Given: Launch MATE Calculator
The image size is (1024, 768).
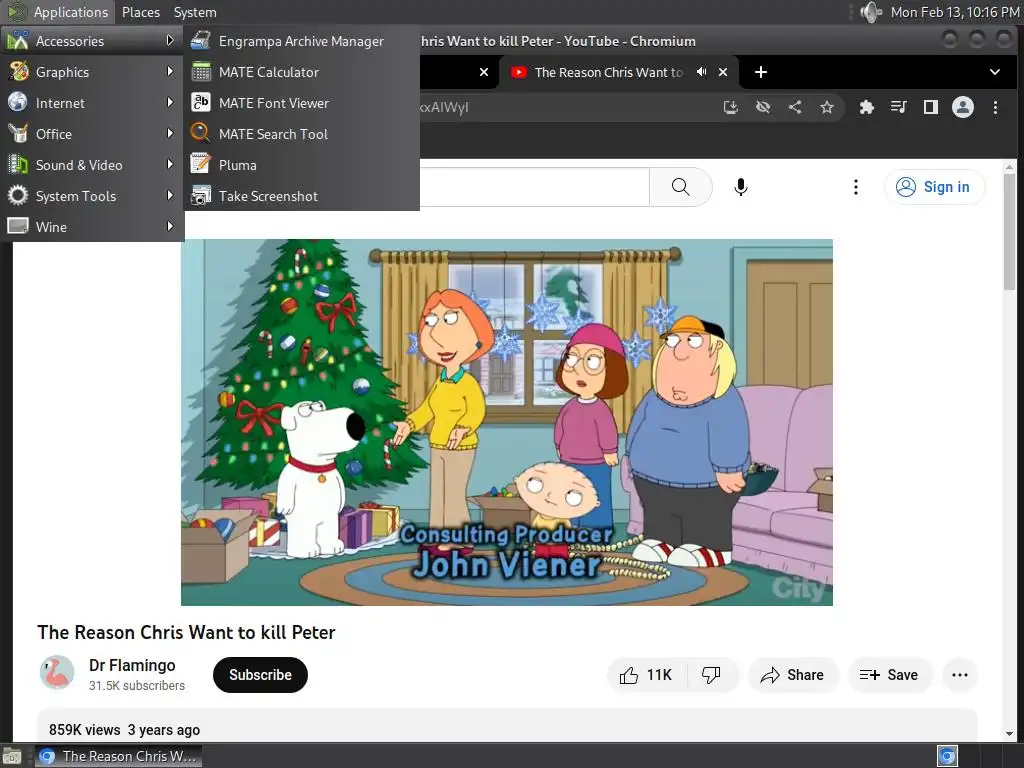Looking at the screenshot, I should 301,72.
